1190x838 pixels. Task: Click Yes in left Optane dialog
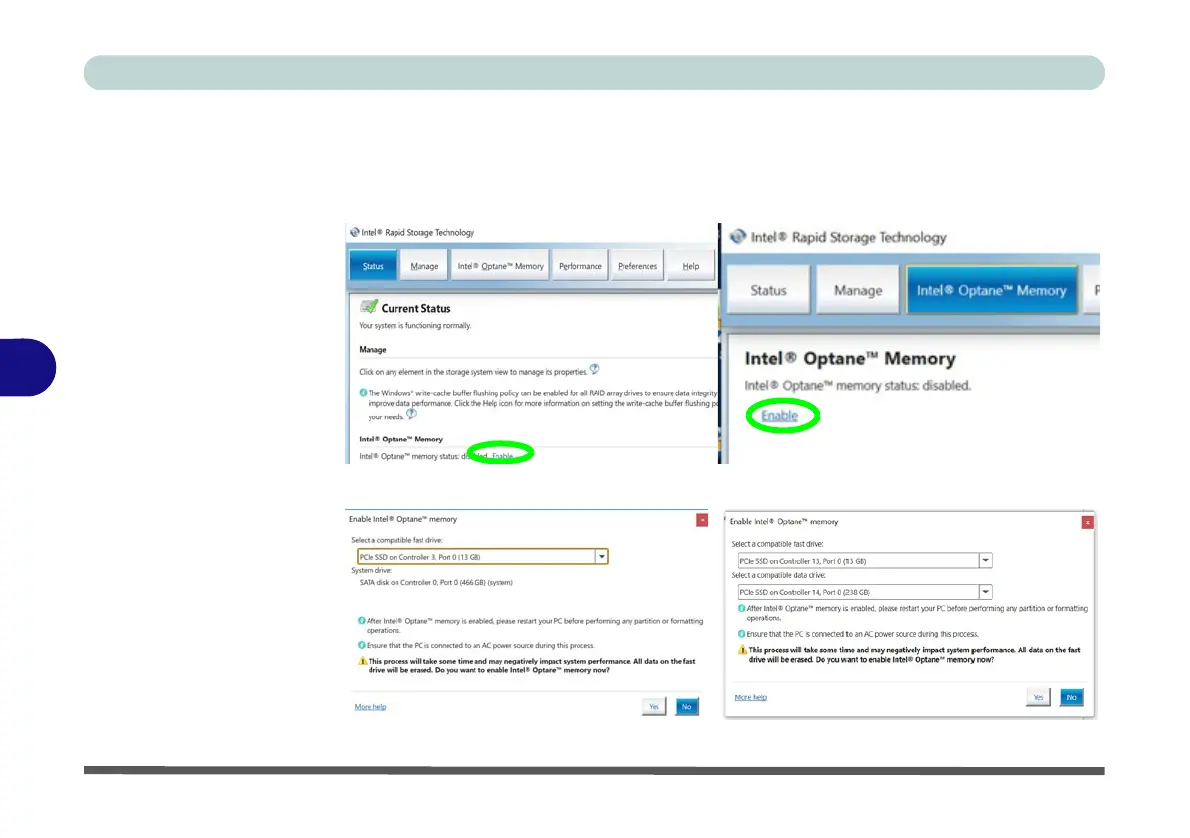coord(653,707)
